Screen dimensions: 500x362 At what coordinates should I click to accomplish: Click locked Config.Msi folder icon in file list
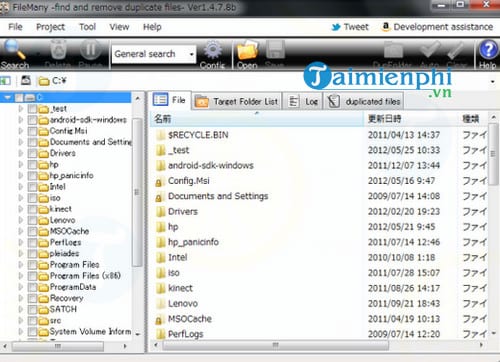pos(159,181)
